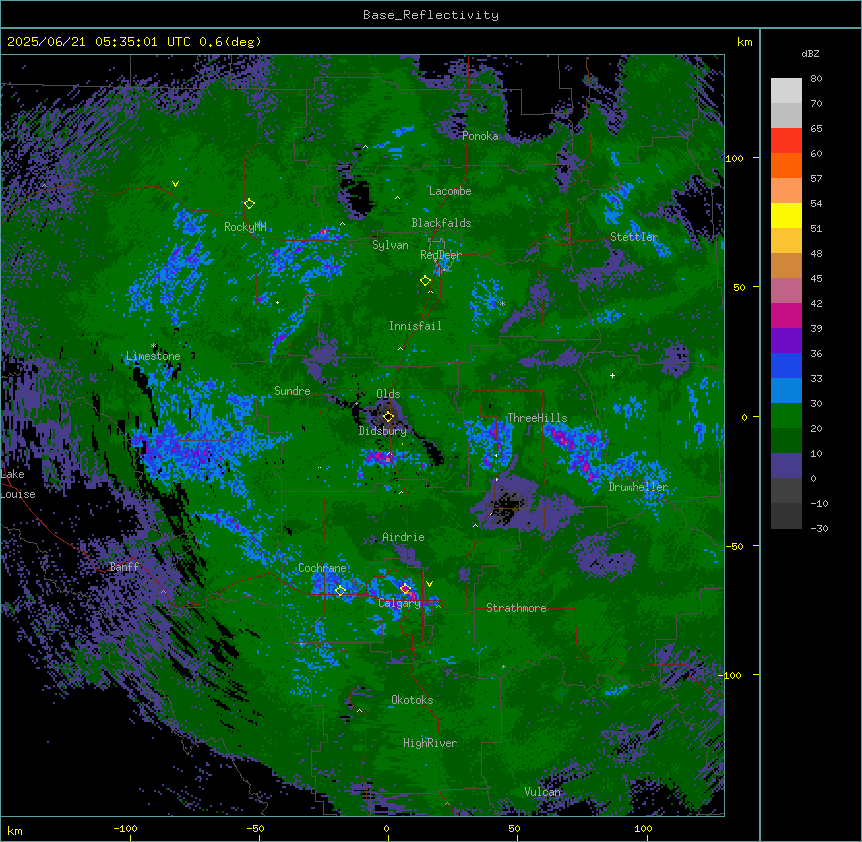
Task: Select the Airdrie city label
Action: click(404, 537)
